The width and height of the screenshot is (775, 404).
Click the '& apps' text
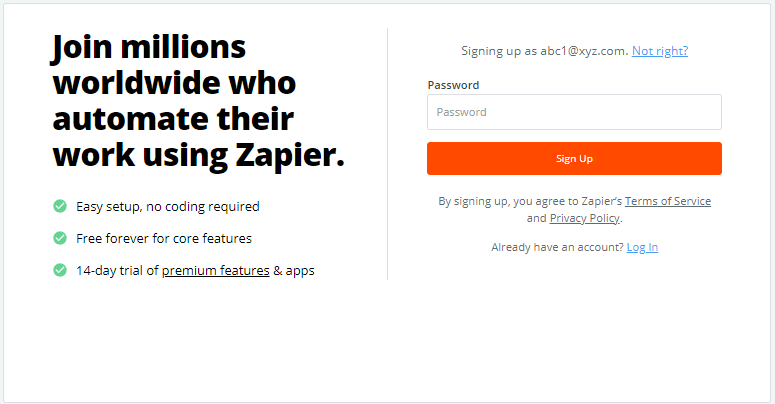[x=294, y=270]
